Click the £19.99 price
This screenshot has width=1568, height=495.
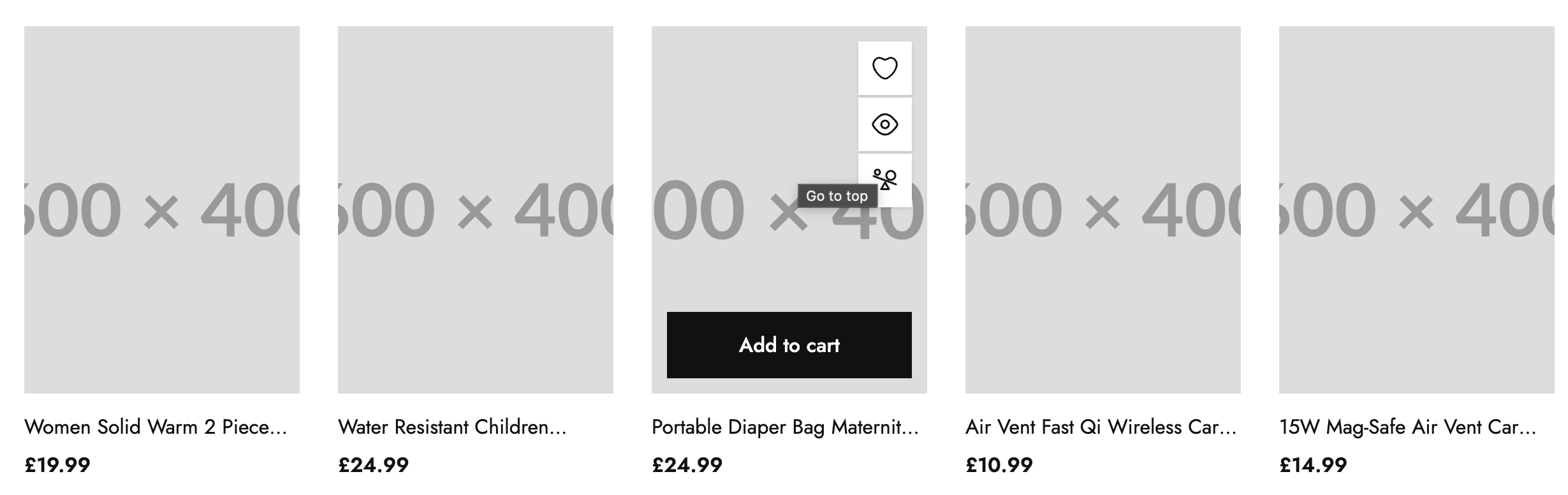click(57, 465)
